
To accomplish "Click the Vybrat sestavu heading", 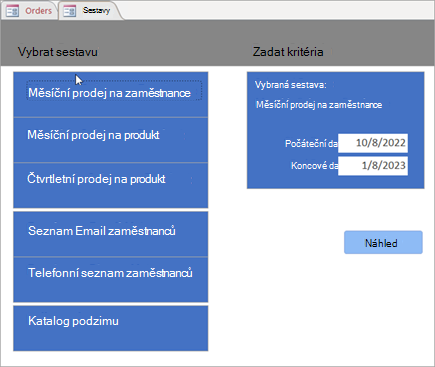I will 58,52.
